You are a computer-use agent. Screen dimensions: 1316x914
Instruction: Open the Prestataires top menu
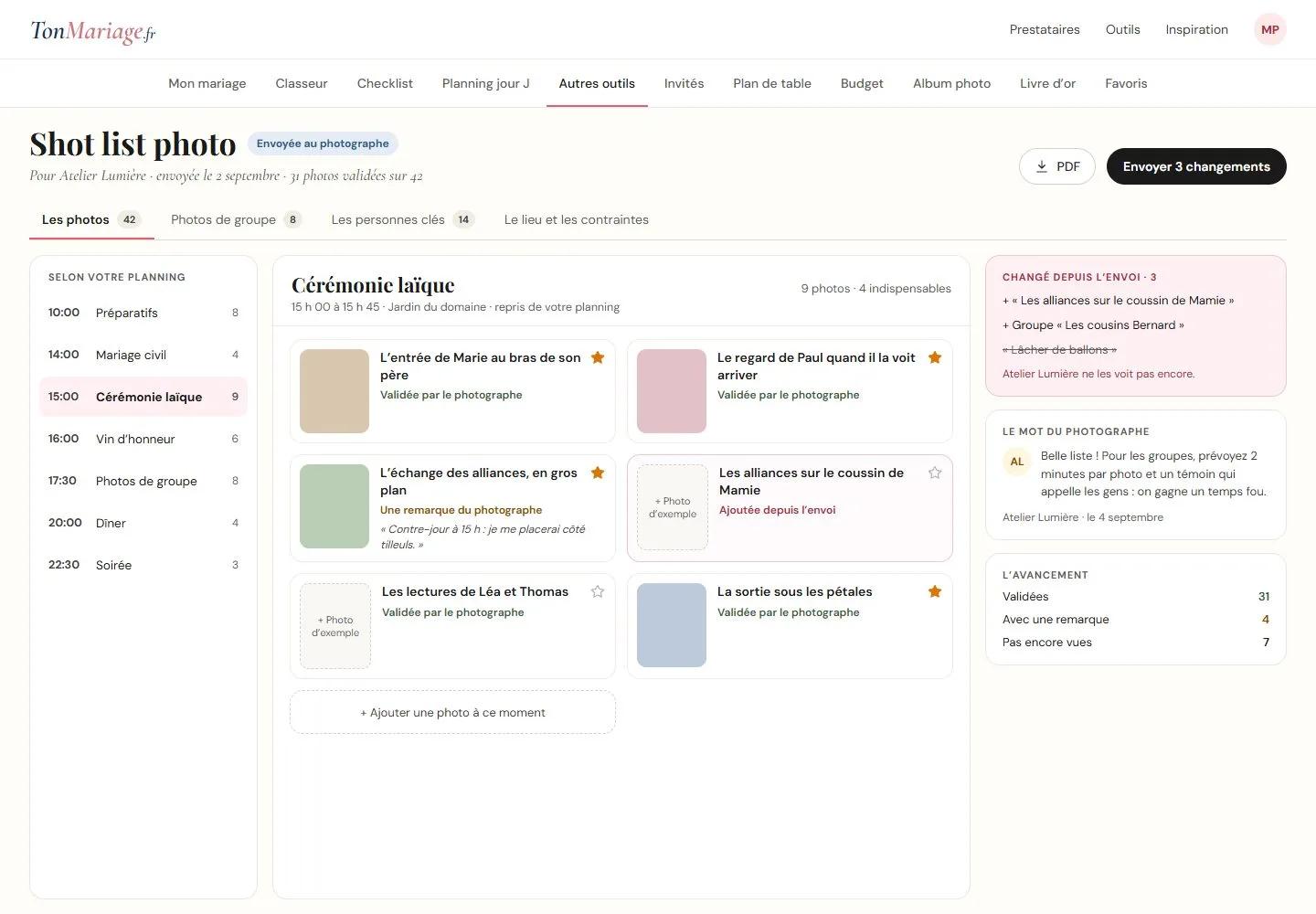click(x=1045, y=29)
